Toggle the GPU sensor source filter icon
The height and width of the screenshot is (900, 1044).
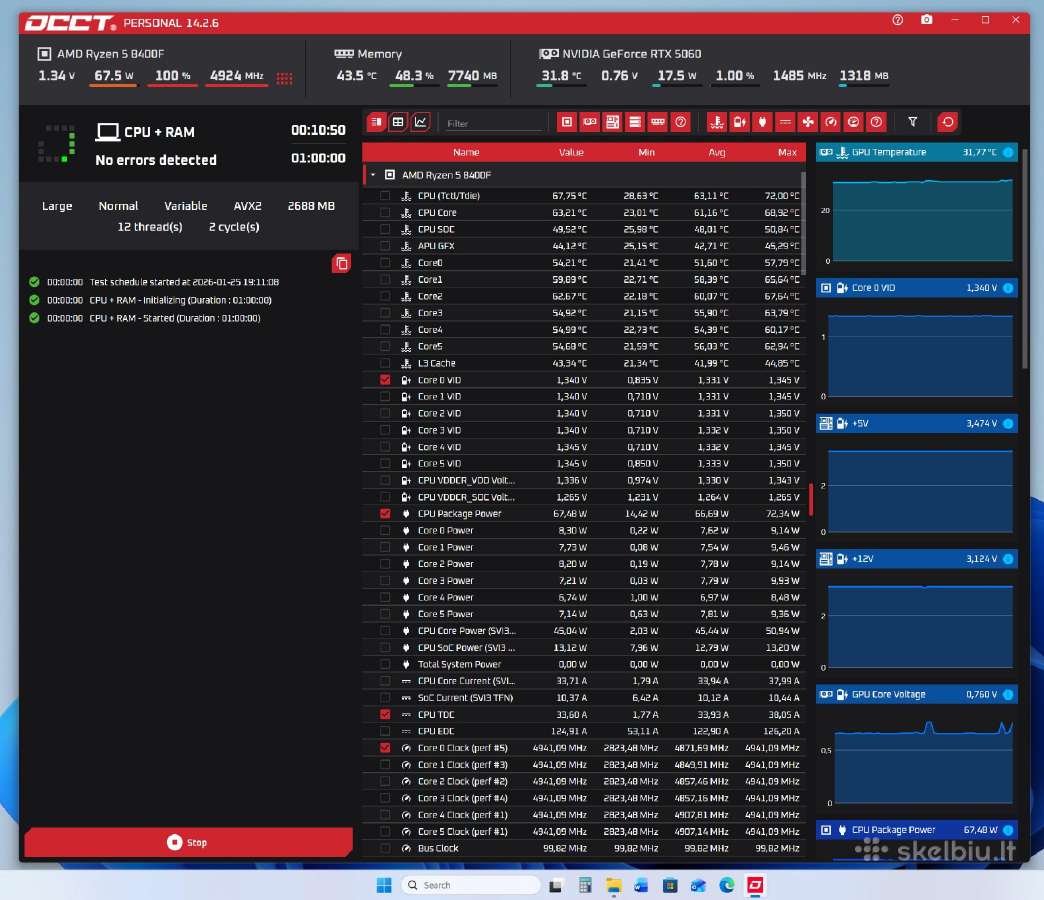point(590,122)
